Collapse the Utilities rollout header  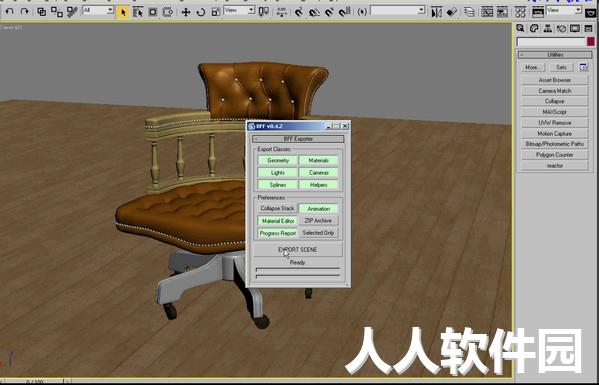tap(555, 55)
